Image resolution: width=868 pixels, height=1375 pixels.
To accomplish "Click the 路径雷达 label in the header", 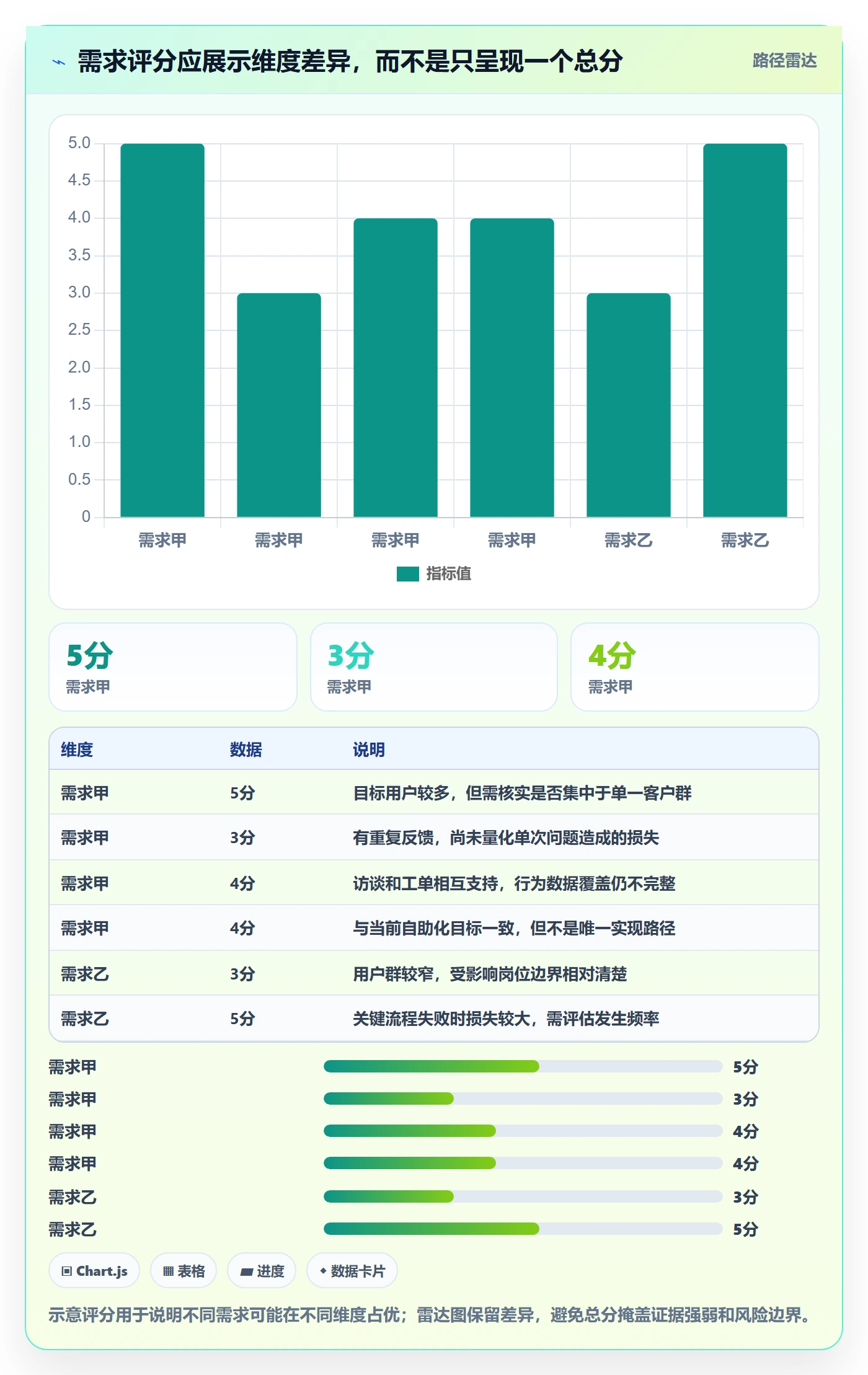I will pyautogui.click(x=784, y=61).
